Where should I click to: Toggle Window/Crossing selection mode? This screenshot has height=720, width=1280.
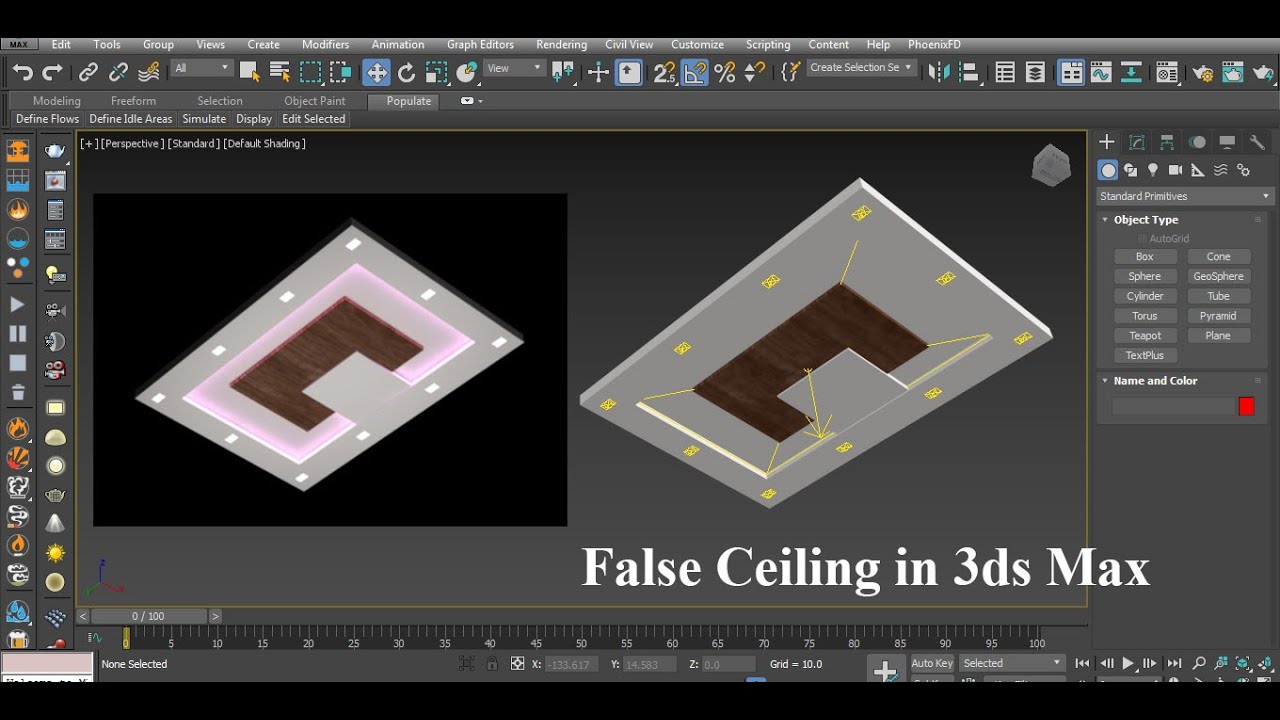341,72
